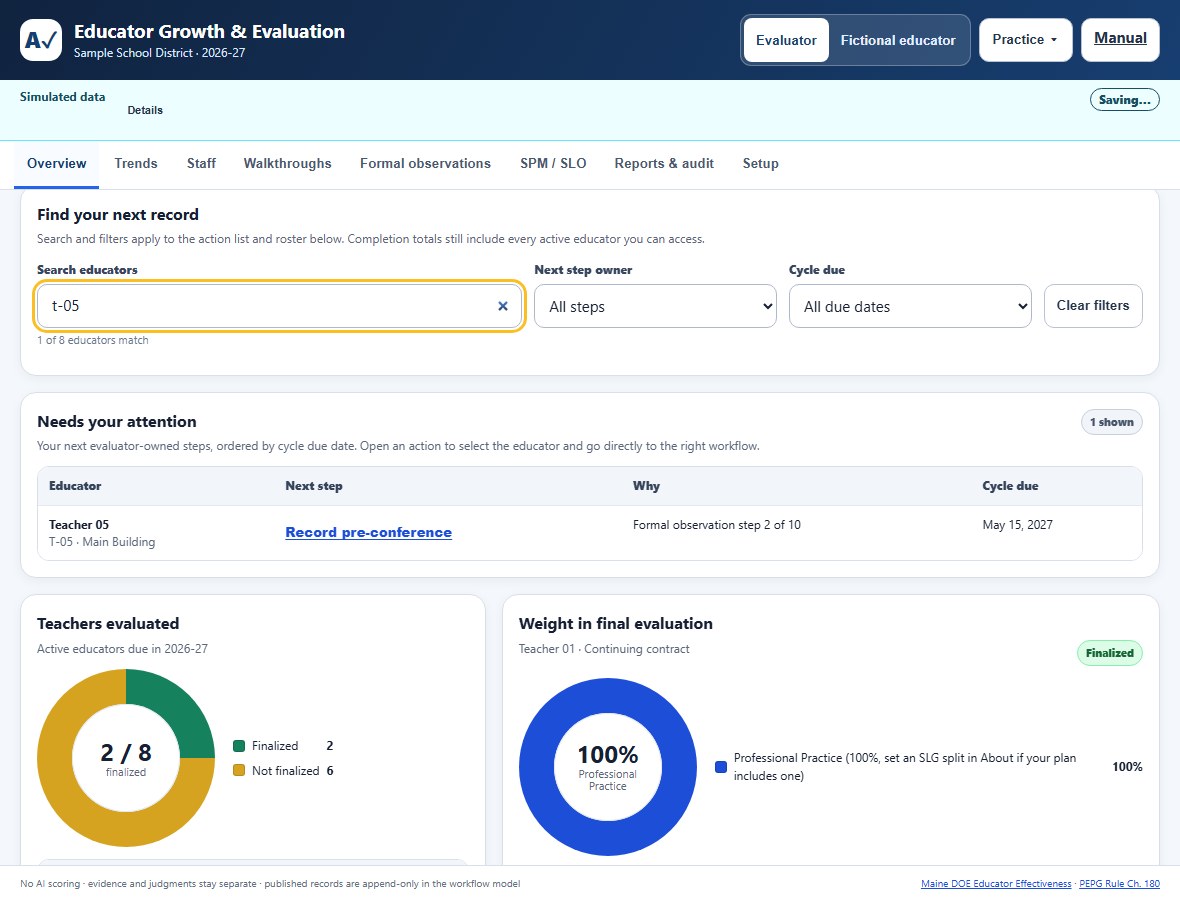Click the green Finalized status badge
Image resolution: width=1180 pixels, height=900 pixels.
point(1109,653)
